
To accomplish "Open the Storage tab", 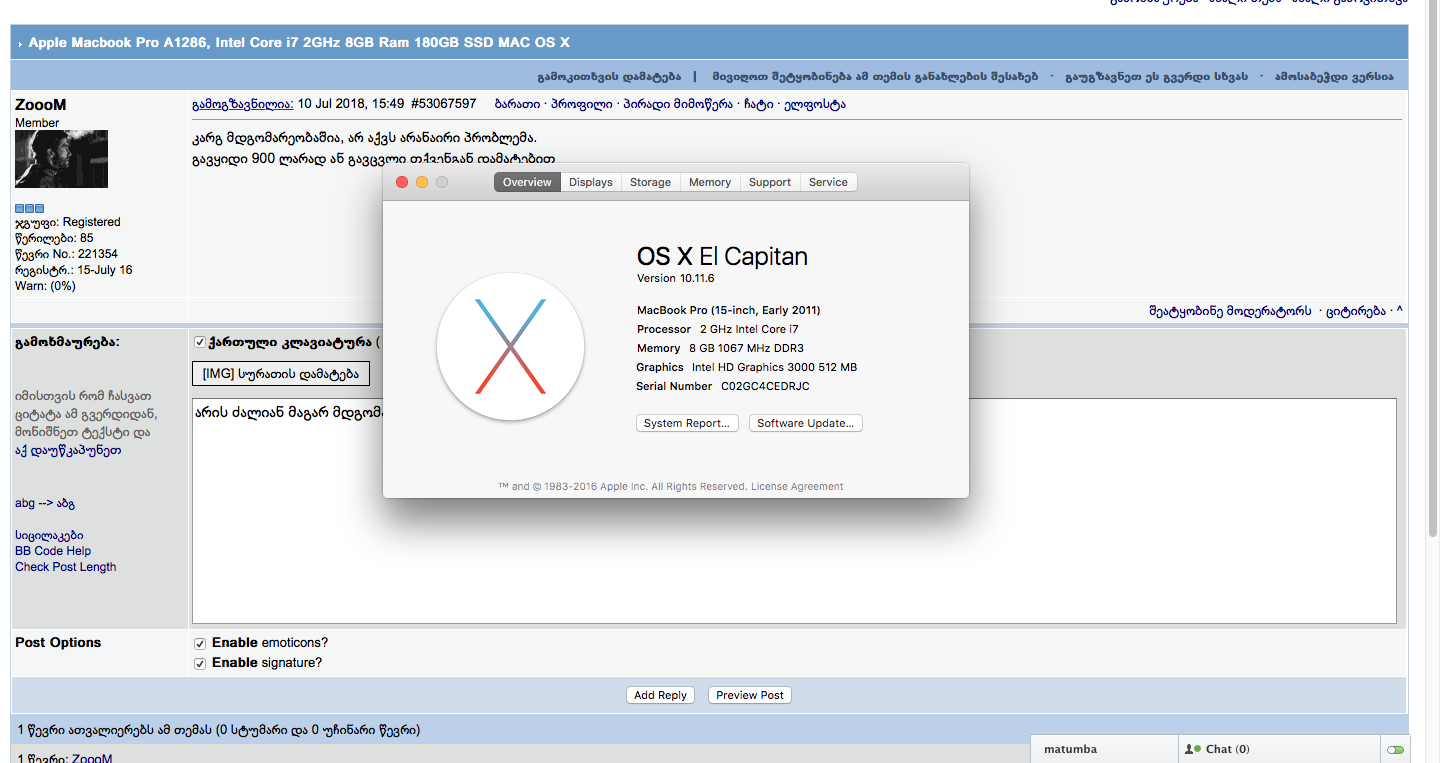I will pyautogui.click(x=651, y=182).
